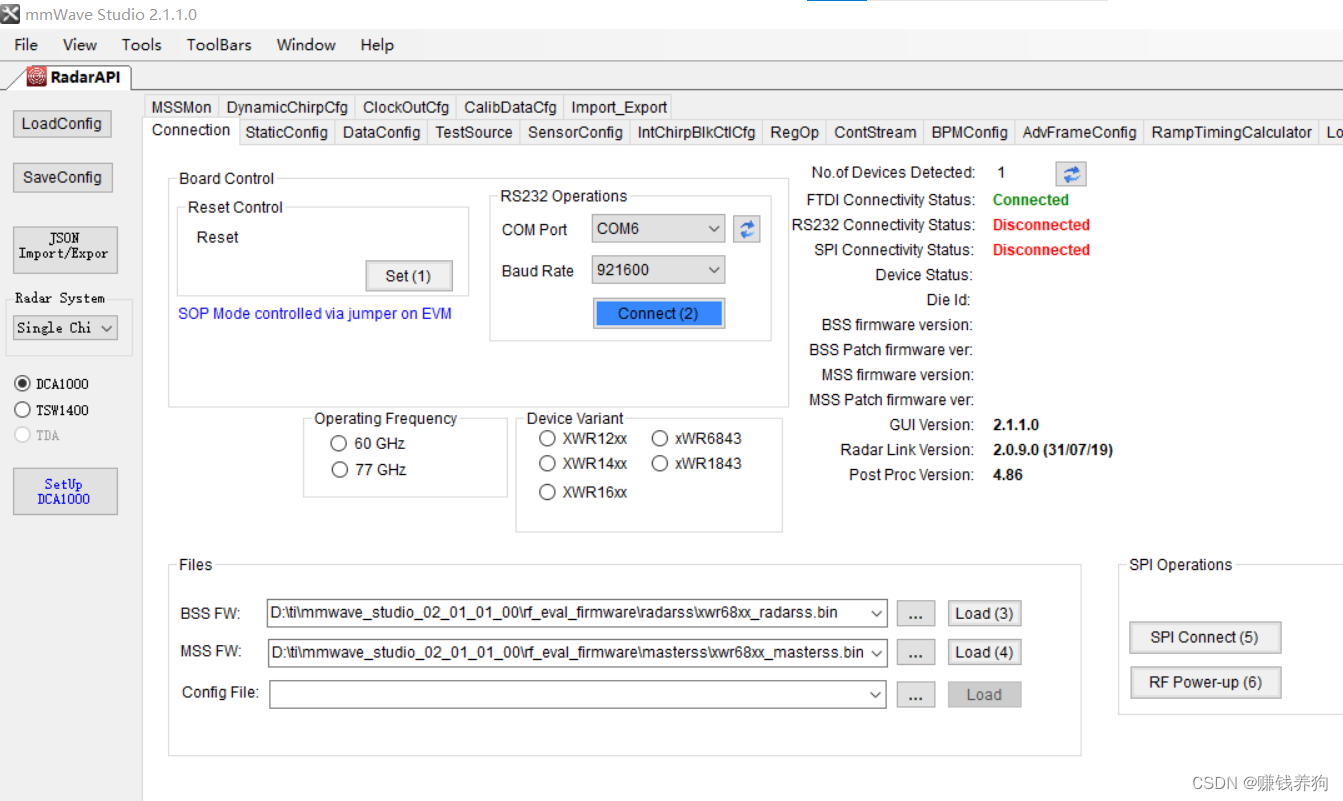The height and width of the screenshot is (801, 1343).
Task: Click the SPI Connect (5) button
Action: click(x=1205, y=637)
